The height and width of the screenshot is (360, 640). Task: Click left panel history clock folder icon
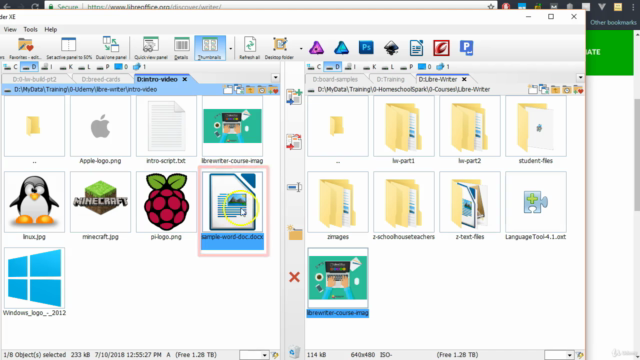click(x=262, y=89)
